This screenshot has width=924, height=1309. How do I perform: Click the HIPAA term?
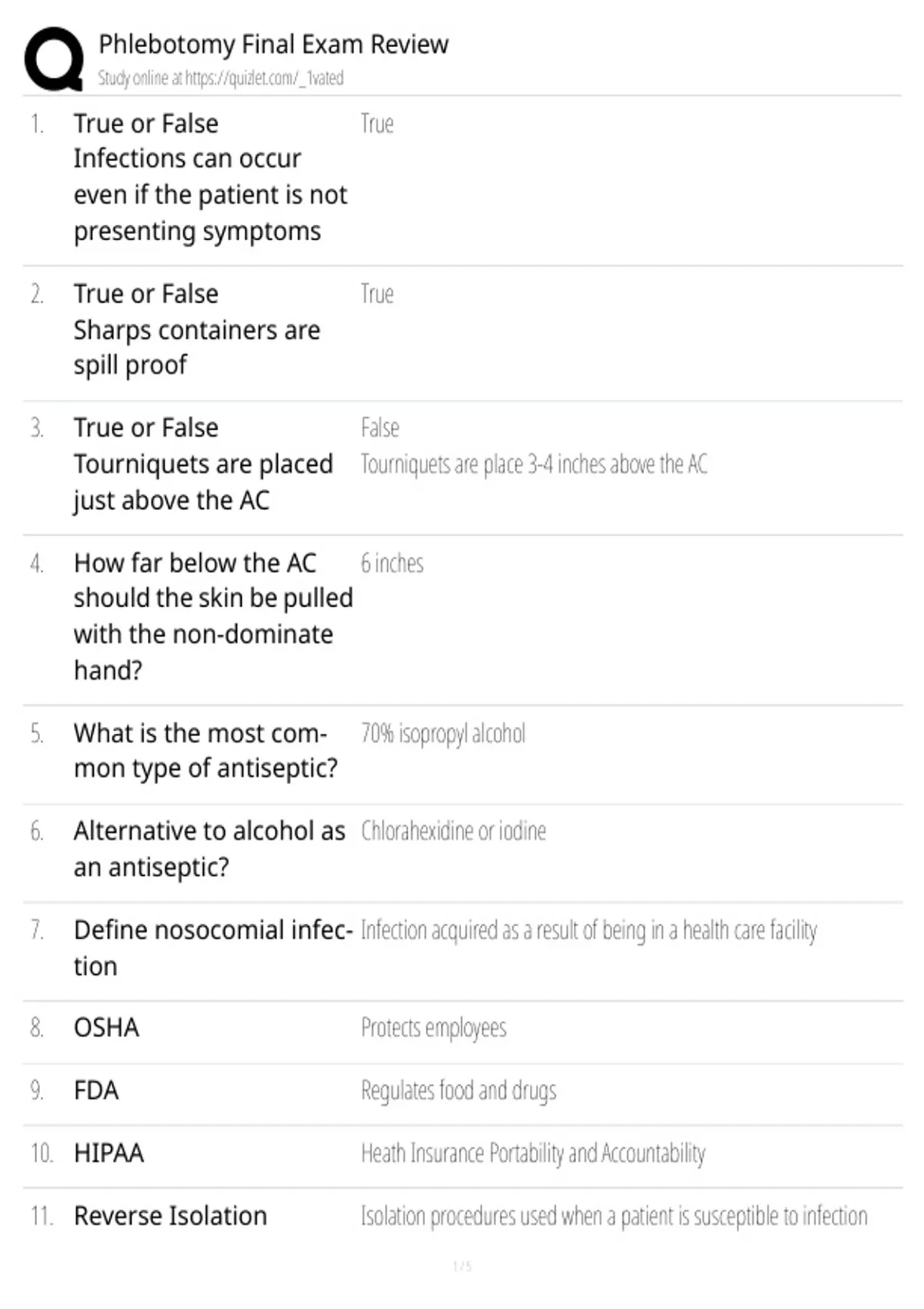coord(109,1153)
